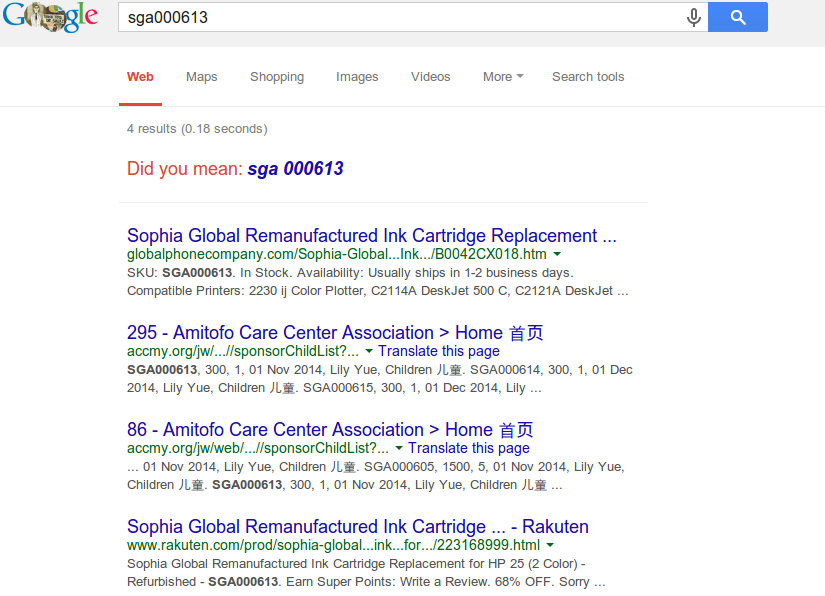Click snippet line '2014, Lily Yue, Children 儿童. SGA000615'
Viewport: 825px width, 596px height.
[334, 388]
